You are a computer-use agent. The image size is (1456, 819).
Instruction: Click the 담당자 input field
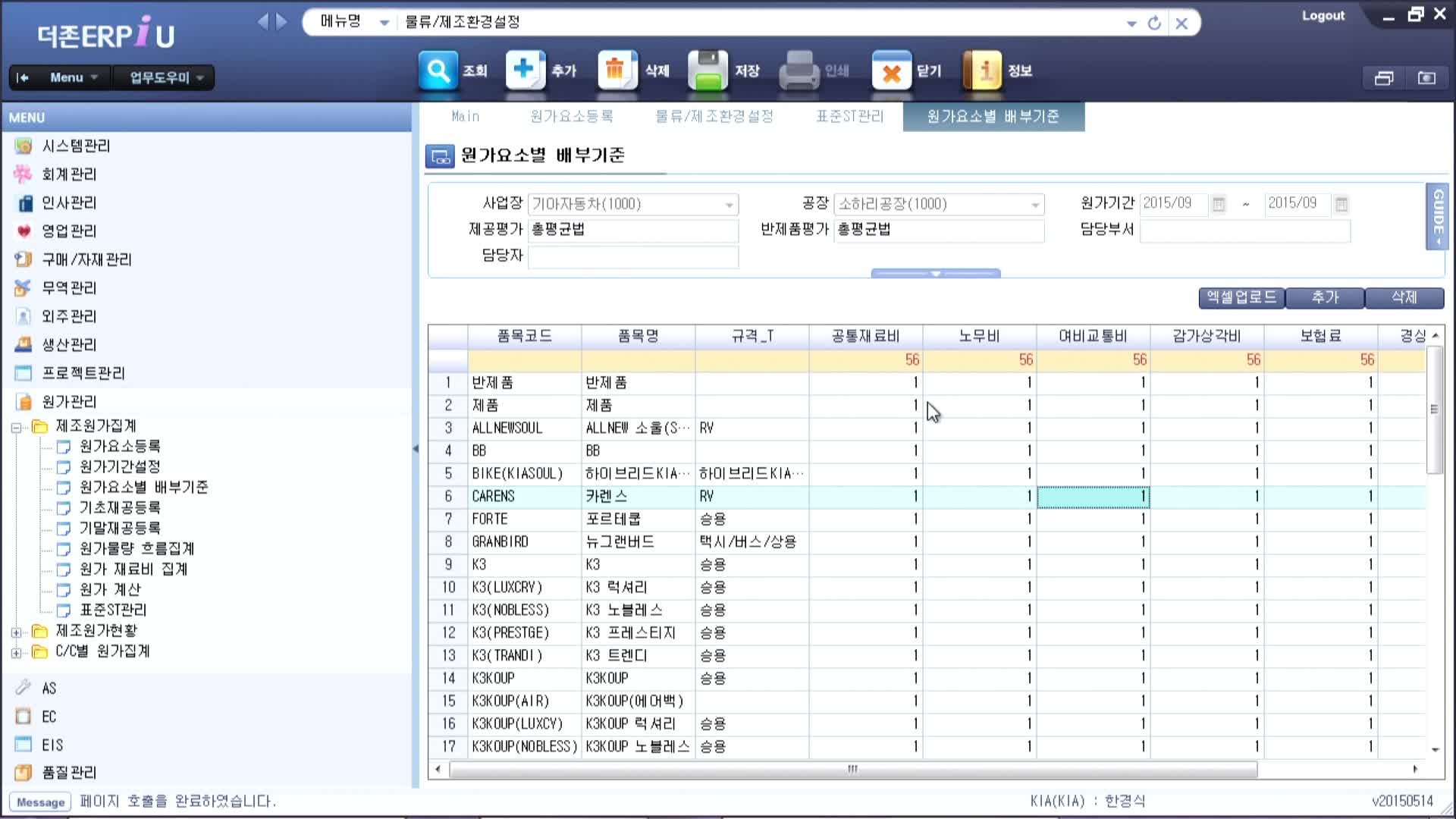(633, 257)
